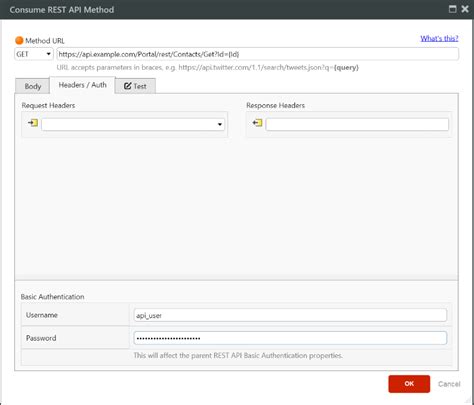Click the Username label
The image size is (474, 405).
[42, 315]
